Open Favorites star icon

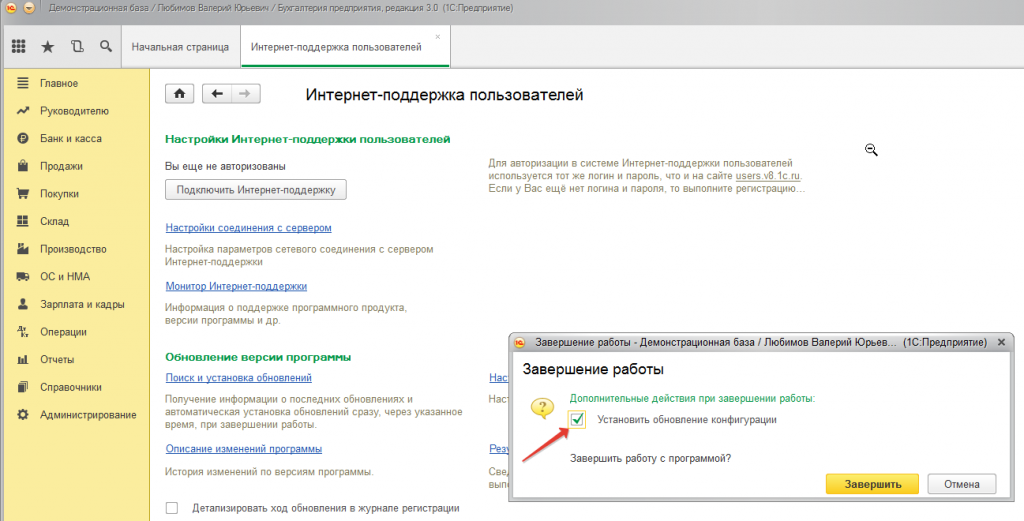pos(47,47)
